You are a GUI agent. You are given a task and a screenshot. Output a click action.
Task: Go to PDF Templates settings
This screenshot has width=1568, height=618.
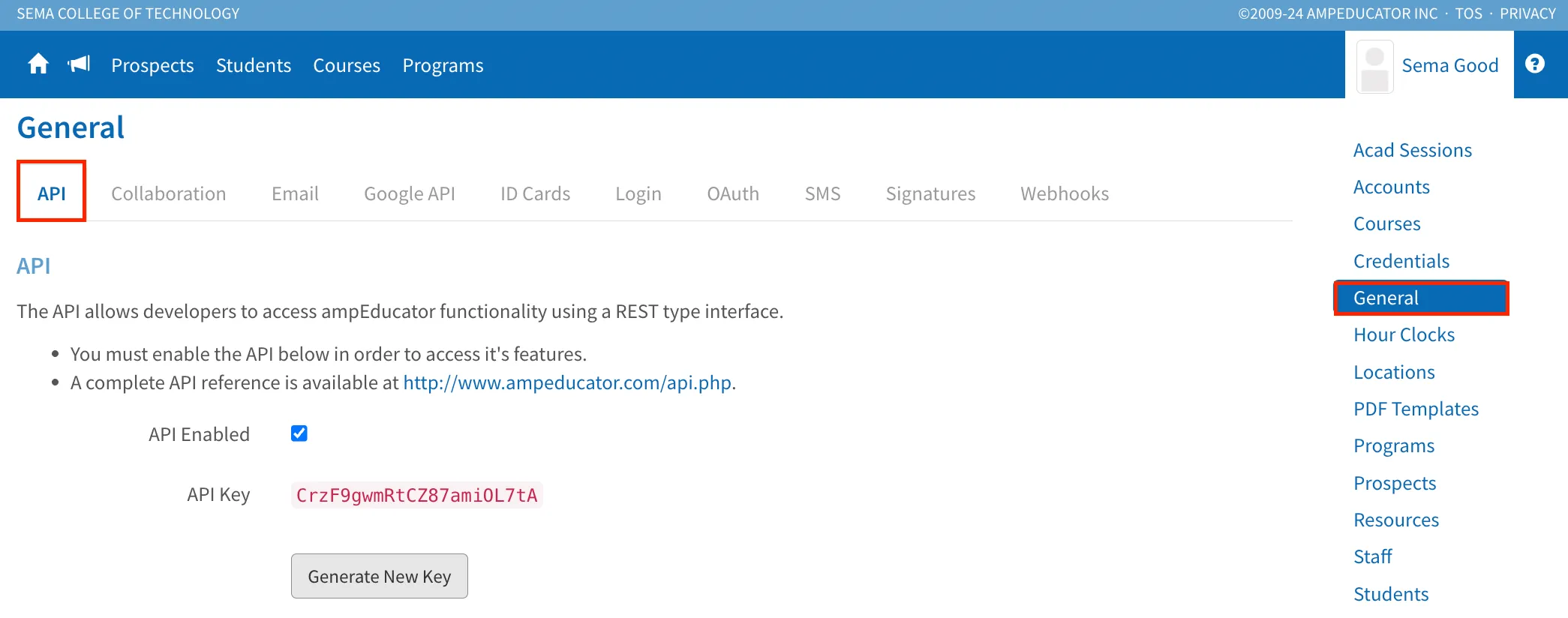click(1416, 409)
